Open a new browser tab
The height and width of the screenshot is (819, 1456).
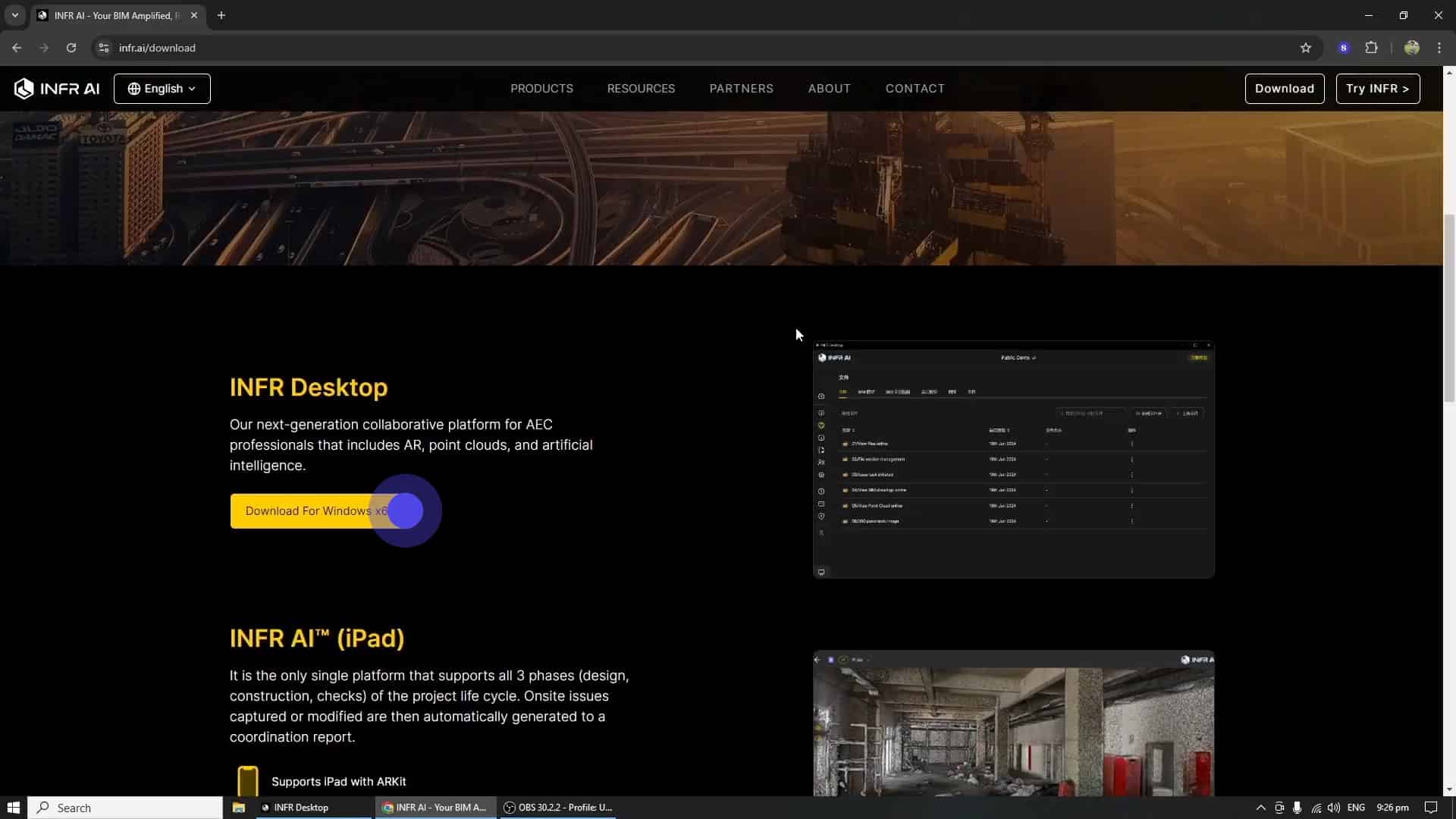click(221, 15)
